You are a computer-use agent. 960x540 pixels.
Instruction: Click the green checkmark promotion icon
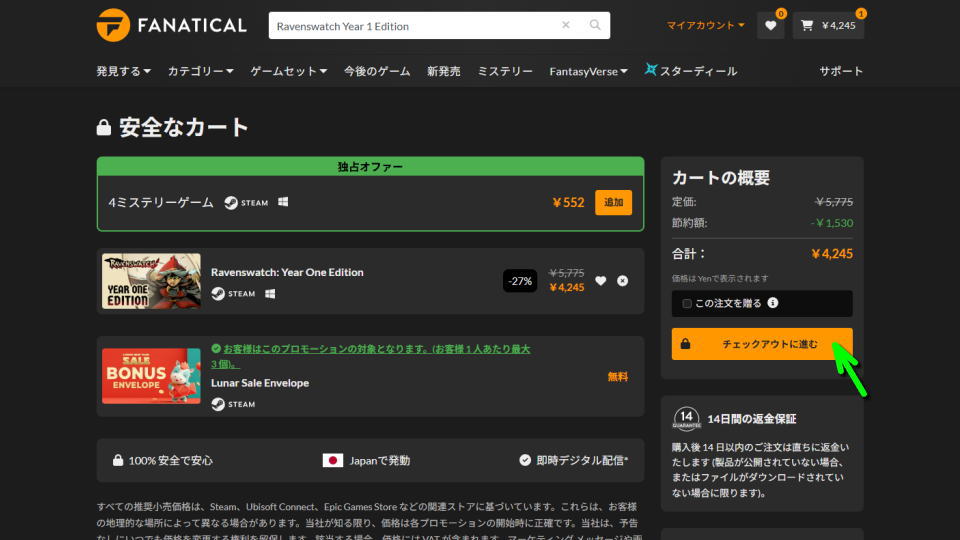click(216, 348)
